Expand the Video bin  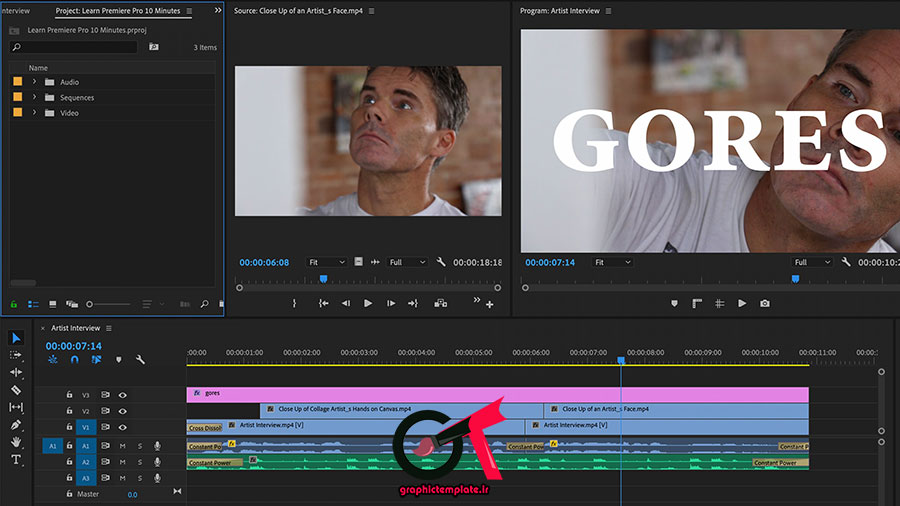click(34, 112)
